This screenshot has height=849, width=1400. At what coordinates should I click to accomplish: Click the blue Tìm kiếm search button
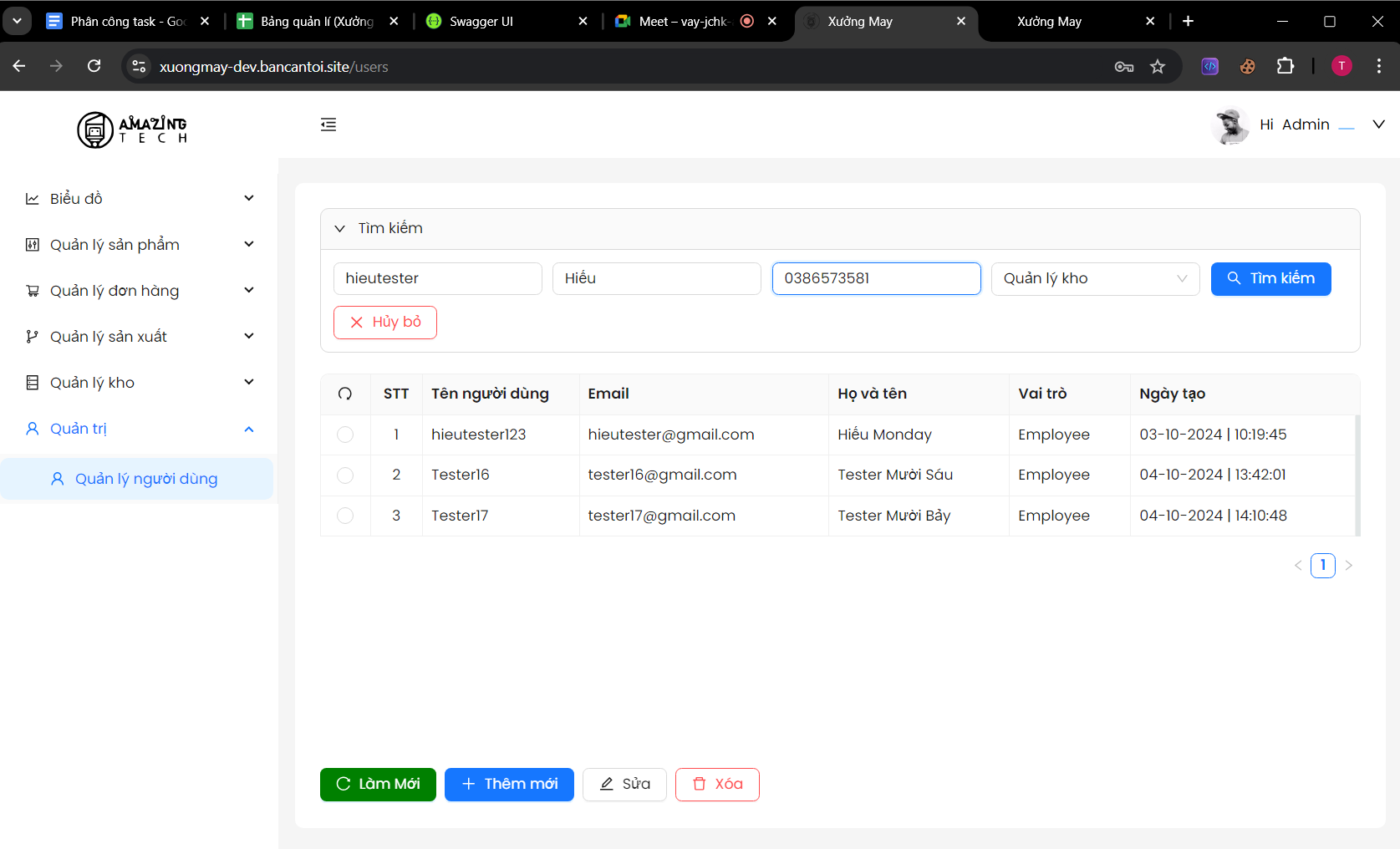coord(1270,278)
